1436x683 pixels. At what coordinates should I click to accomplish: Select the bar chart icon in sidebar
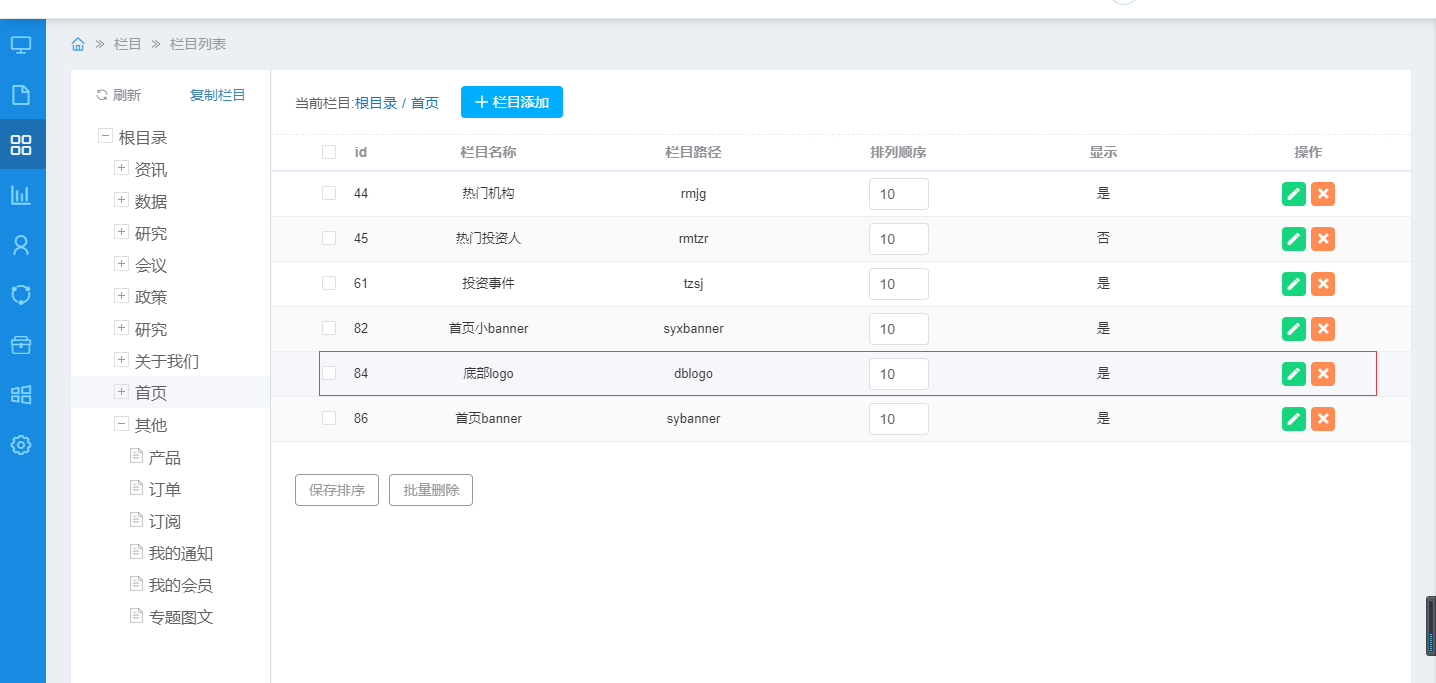coord(21,195)
